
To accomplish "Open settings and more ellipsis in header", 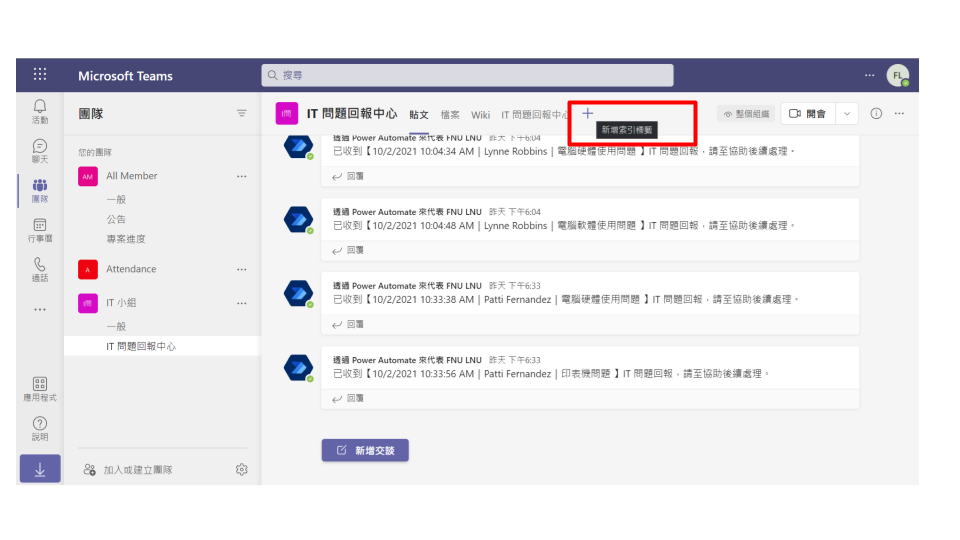I will click(869, 75).
